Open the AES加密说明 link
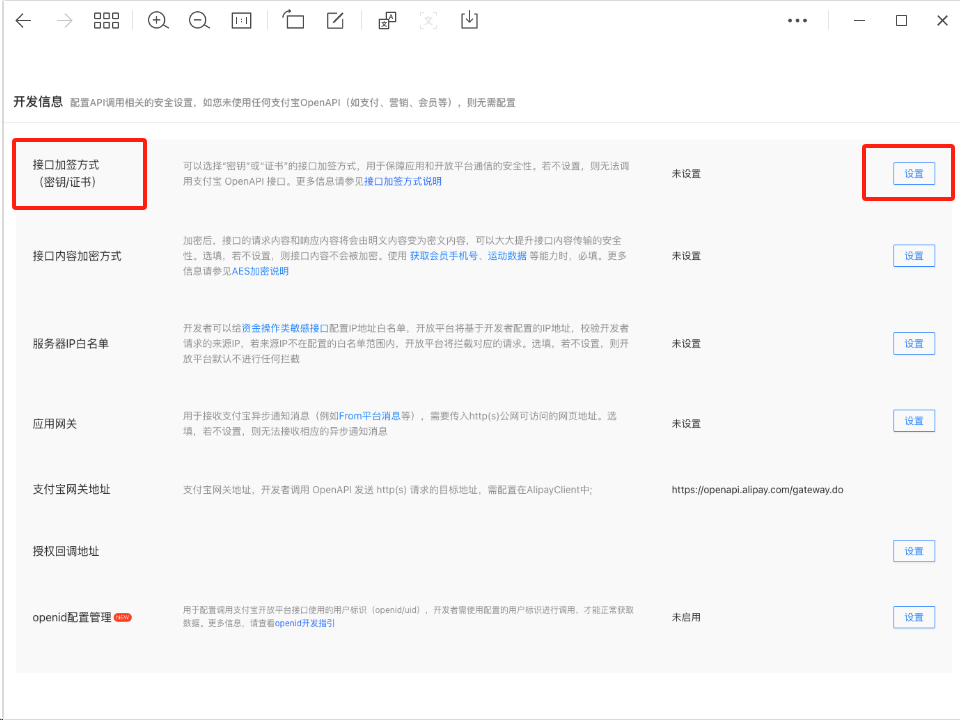960x720 pixels. (260, 271)
